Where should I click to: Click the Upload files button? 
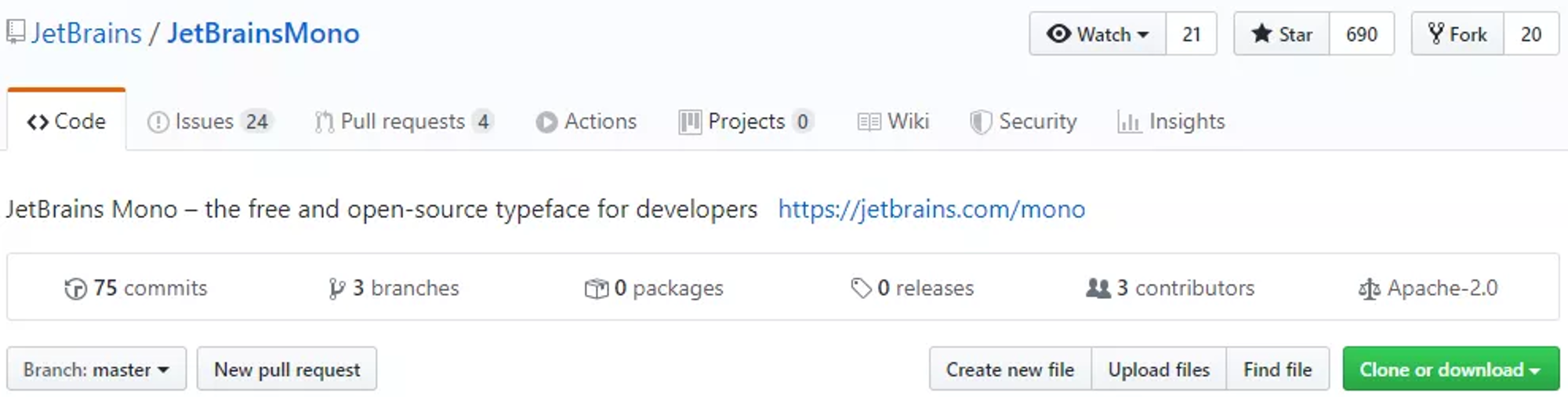coord(1159,369)
